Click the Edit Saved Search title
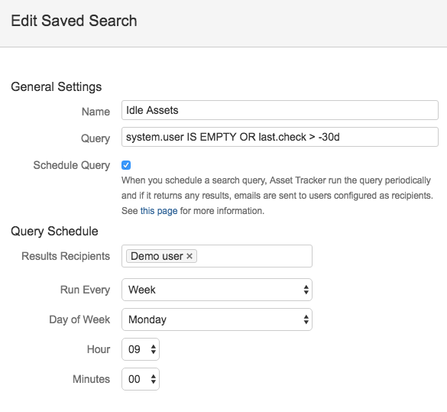 tap(74, 21)
